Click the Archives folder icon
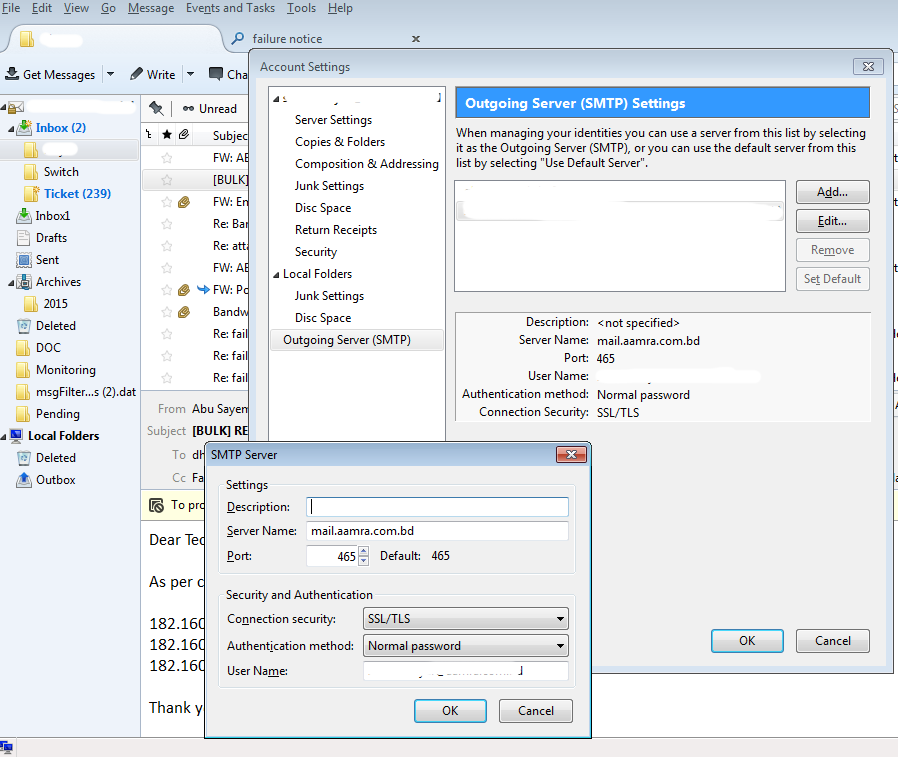The height and width of the screenshot is (757, 898). [x=23, y=282]
